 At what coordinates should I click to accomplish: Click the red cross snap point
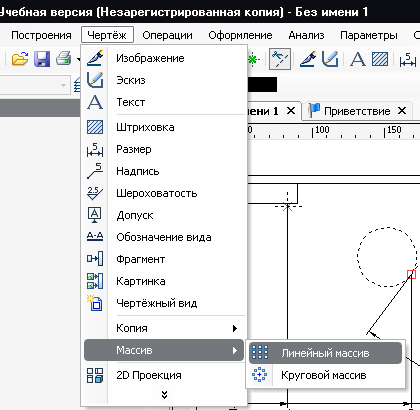pyautogui.click(x=288, y=206)
